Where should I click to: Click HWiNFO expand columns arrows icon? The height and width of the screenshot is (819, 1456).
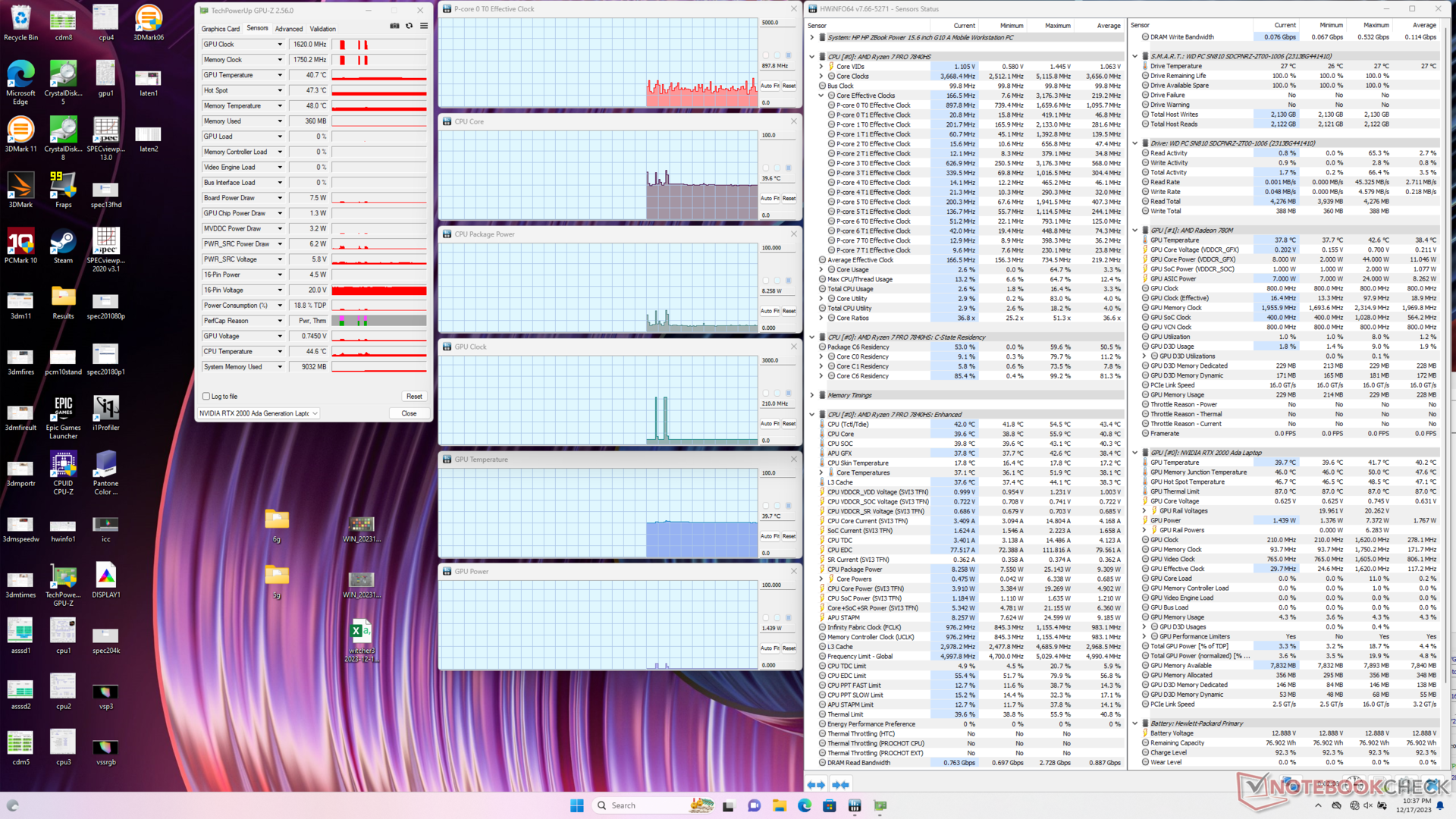pos(816,785)
